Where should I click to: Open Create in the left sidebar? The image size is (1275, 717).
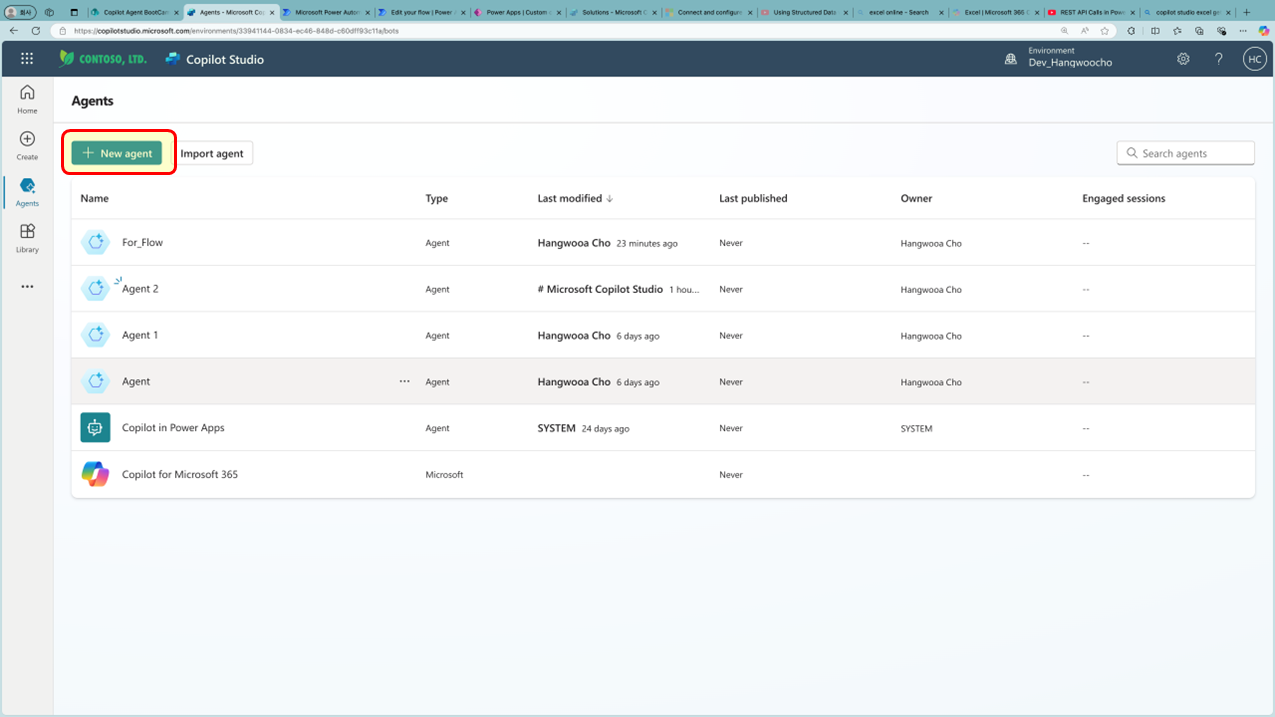point(27,145)
